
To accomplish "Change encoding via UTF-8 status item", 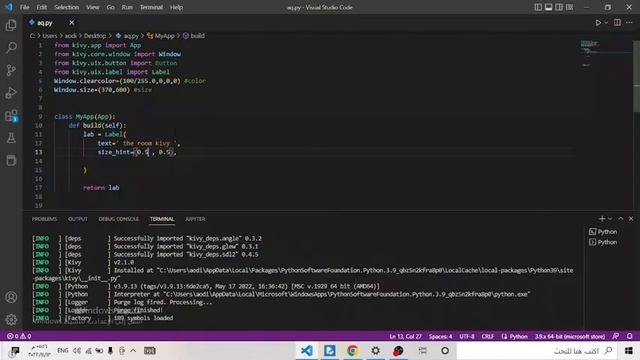I will (467, 336).
